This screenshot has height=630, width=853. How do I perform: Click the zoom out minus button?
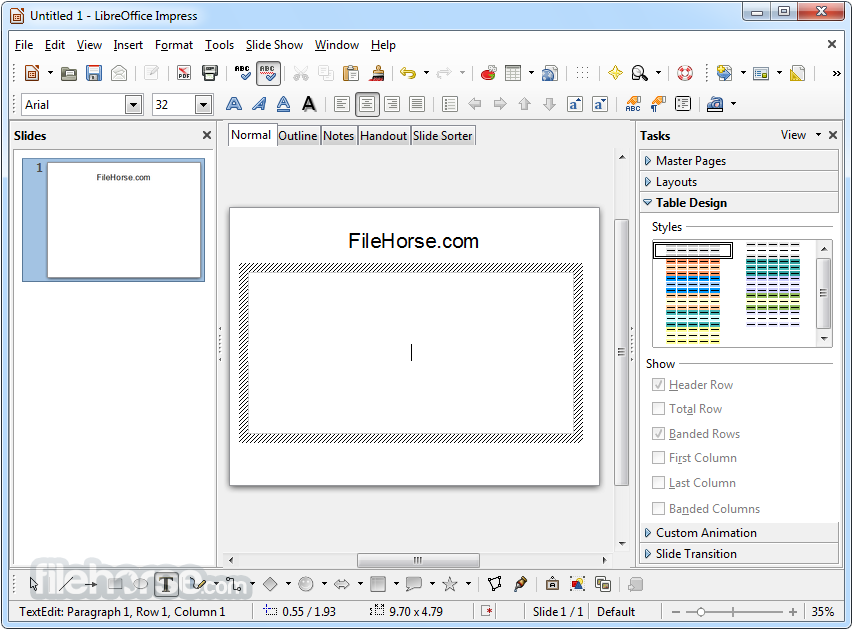(676, 612)
